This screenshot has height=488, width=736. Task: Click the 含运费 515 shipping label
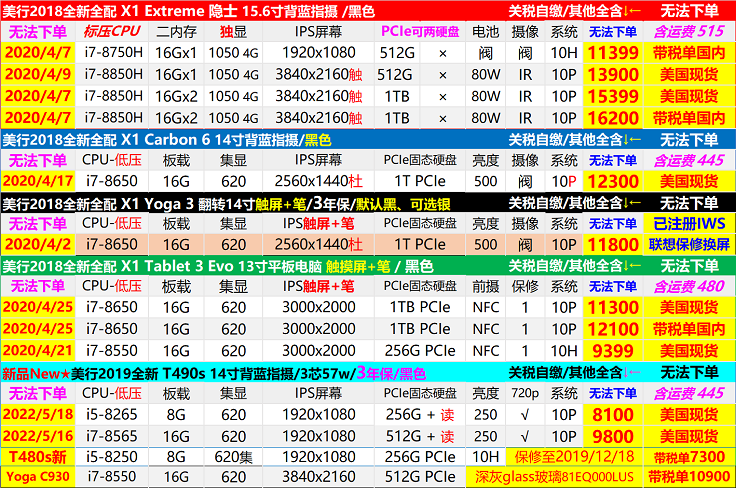[x=688, y=32]
